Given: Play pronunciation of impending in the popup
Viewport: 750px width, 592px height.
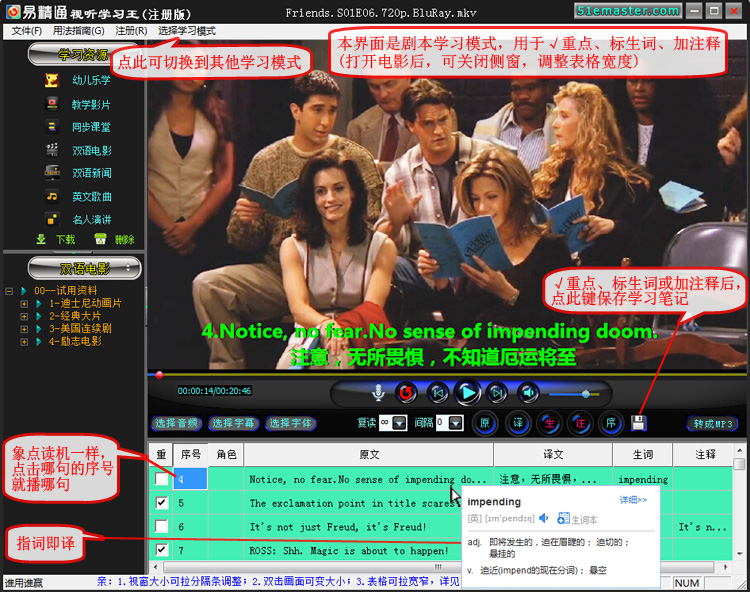Looking at the screenshot, I should click(x=544, y=518).
